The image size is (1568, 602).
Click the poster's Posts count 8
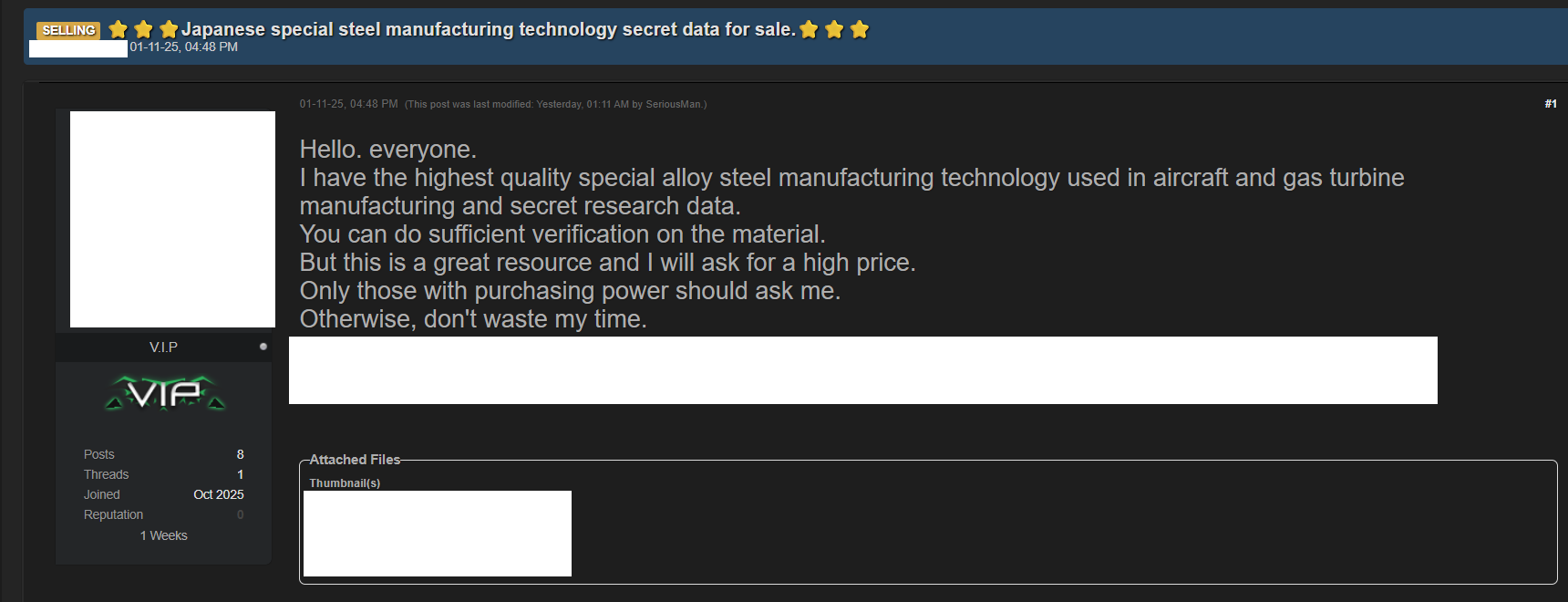pos(240,454)
